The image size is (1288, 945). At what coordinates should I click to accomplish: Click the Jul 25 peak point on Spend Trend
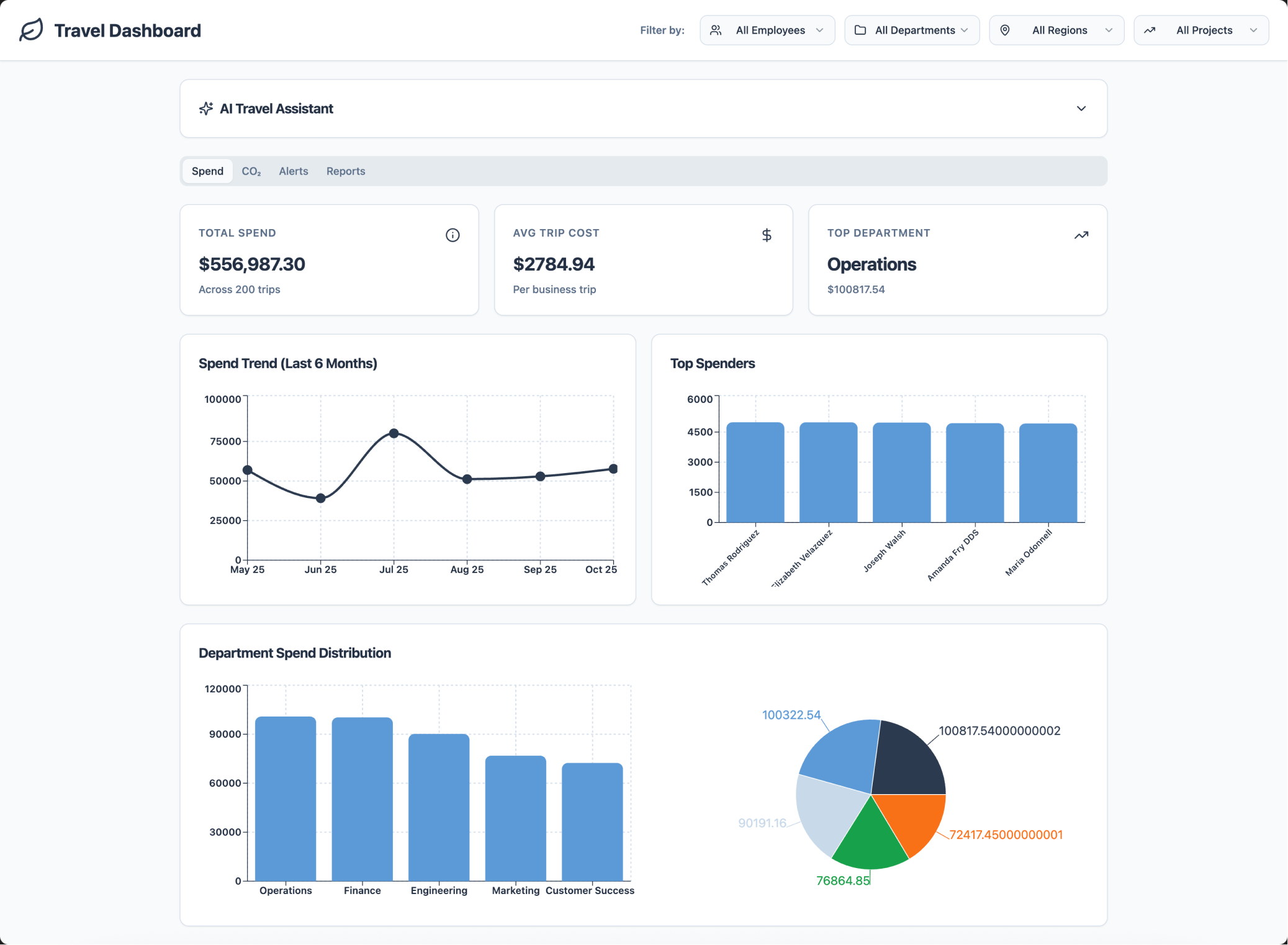tap(394, 433)
